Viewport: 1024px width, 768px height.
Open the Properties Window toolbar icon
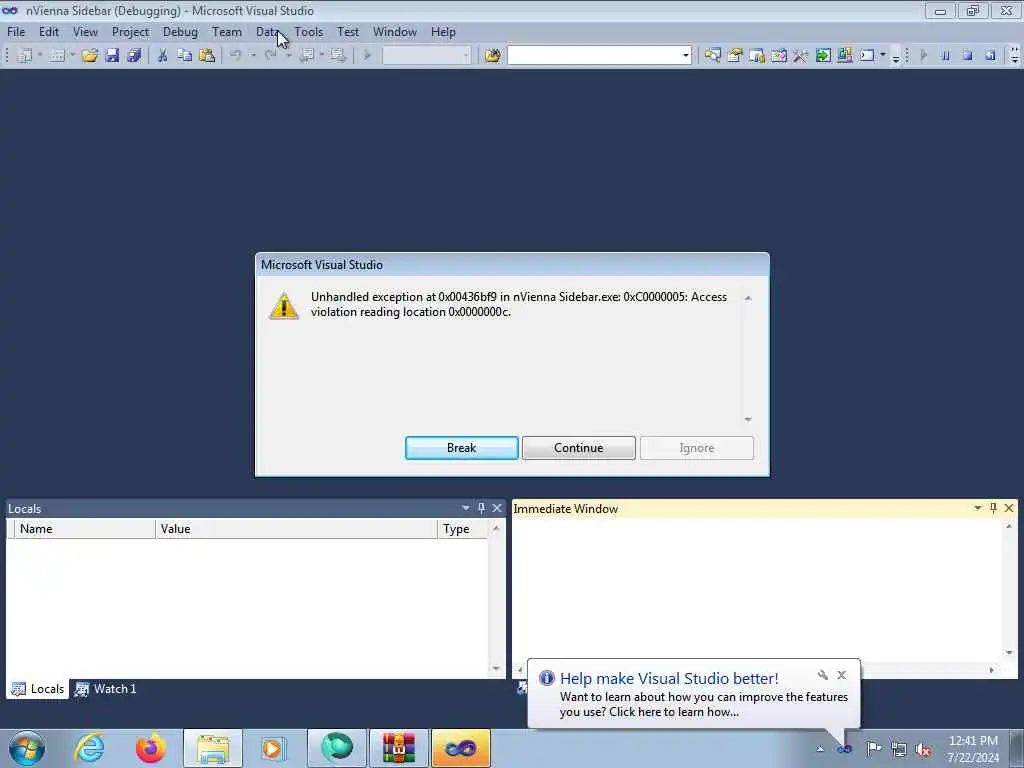pyautogui.click(x=735, y=56)
